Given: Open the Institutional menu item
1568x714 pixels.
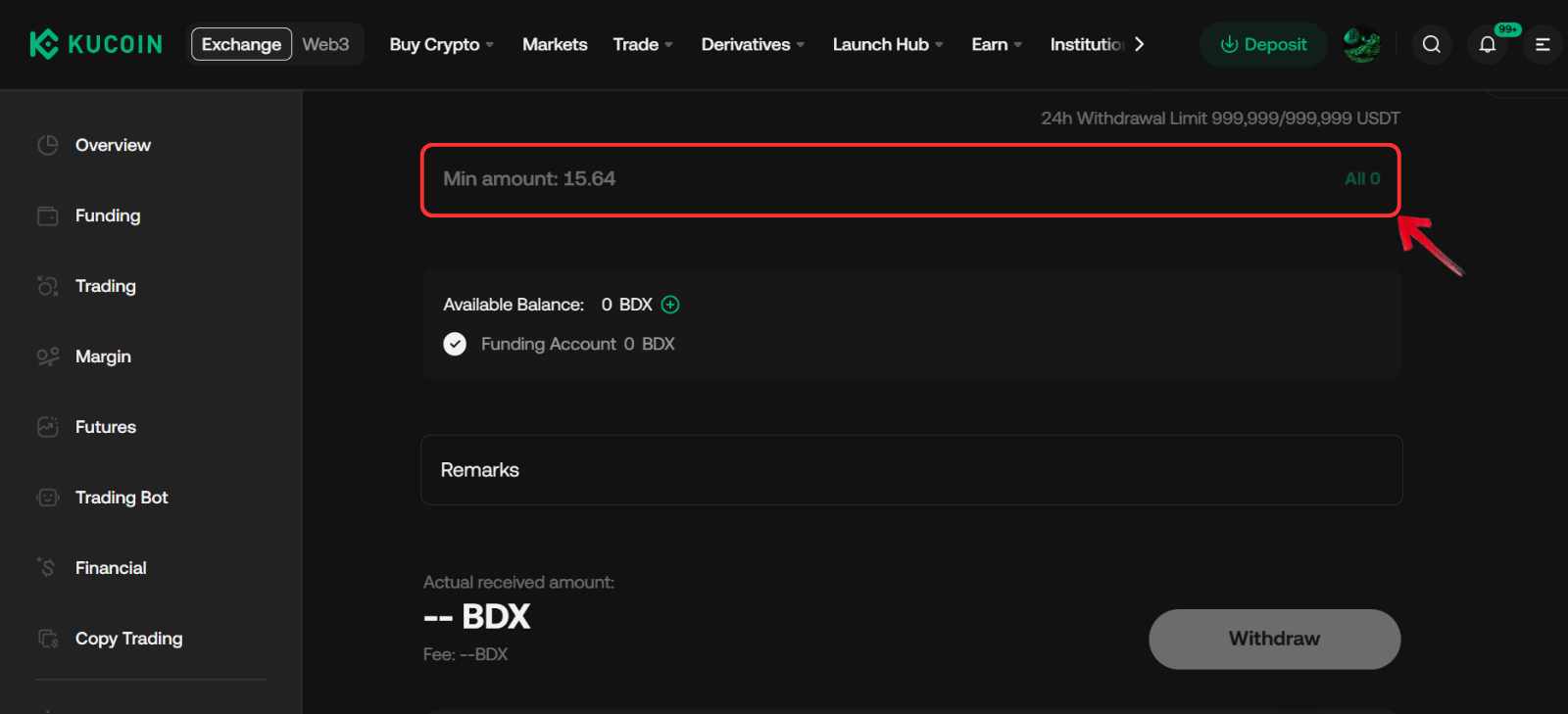Looking at the screenshot, I should point(1087,44).
